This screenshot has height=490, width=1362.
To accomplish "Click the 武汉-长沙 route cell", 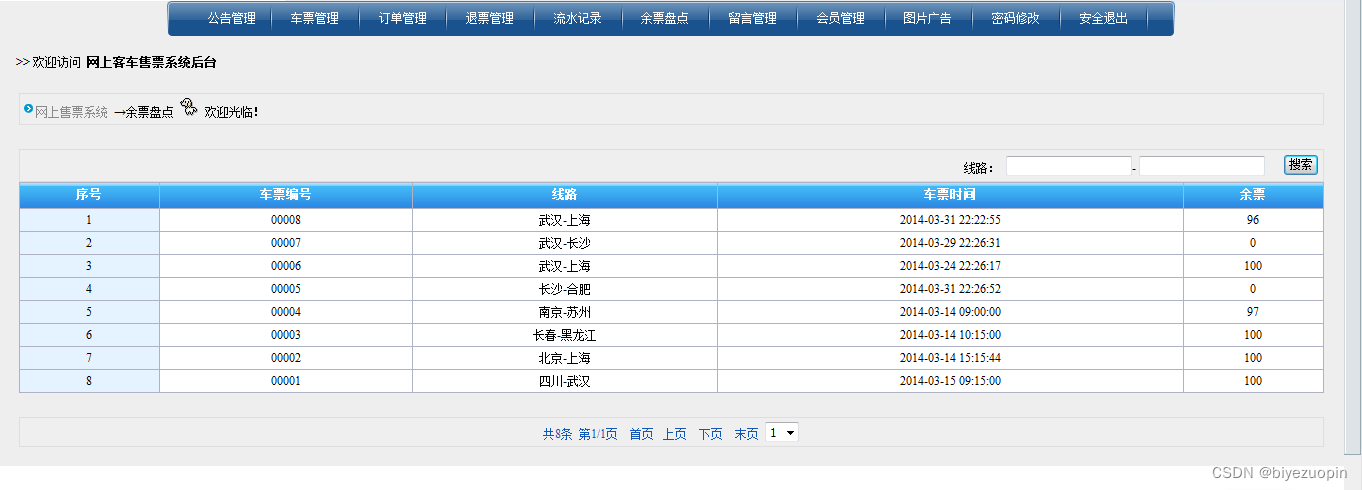I will pyautogui.click(x=565, y=243).
